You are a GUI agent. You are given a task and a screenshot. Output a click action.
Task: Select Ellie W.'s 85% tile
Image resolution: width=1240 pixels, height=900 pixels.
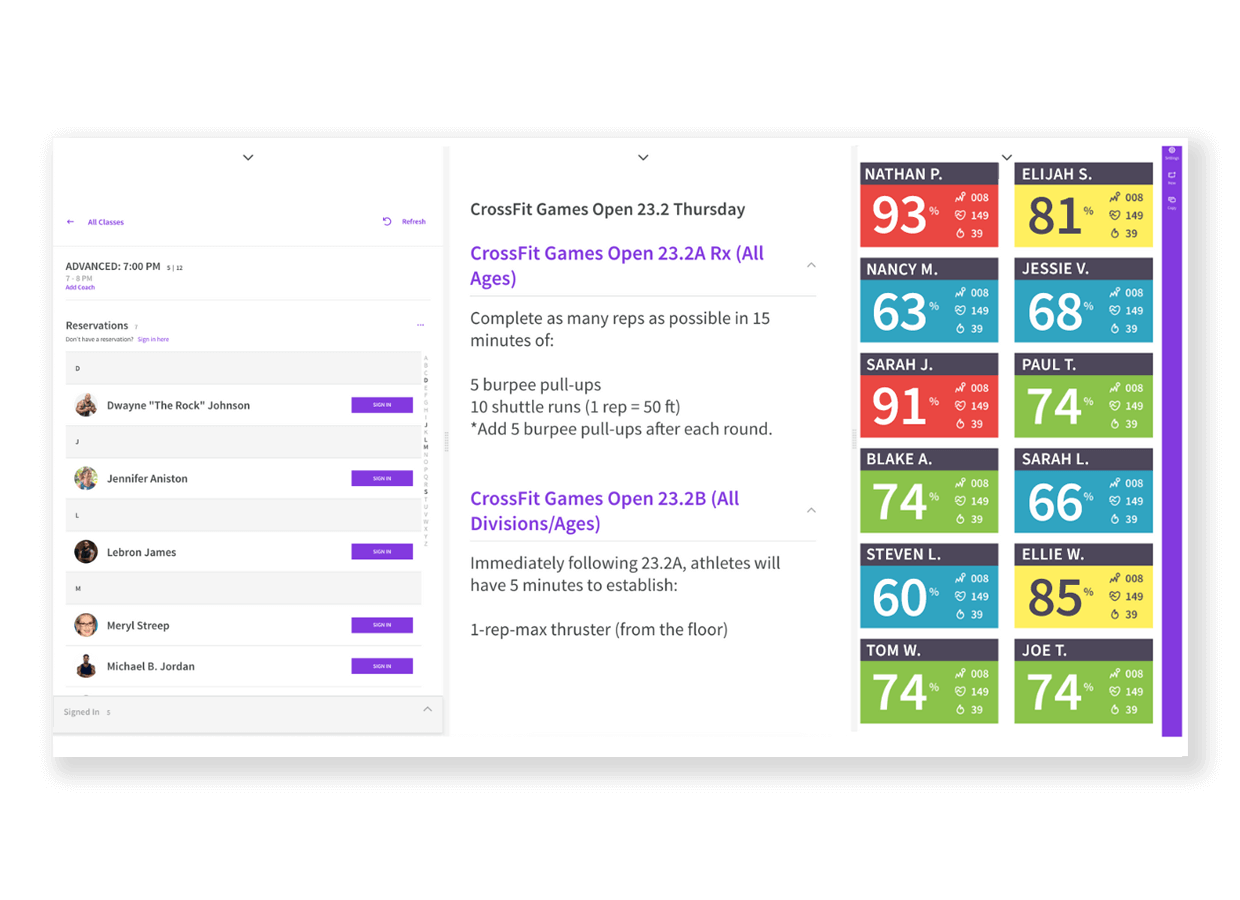tap(1083, 585)
